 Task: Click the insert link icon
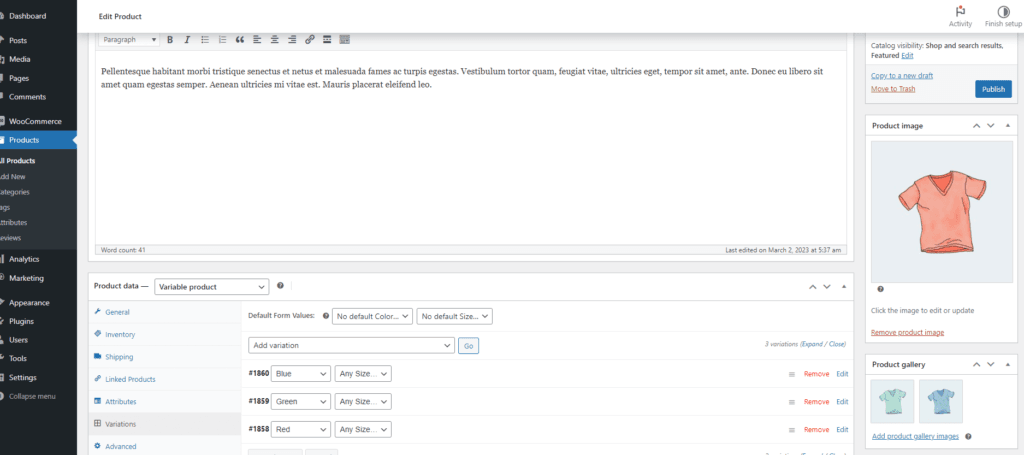pos(310,40)
